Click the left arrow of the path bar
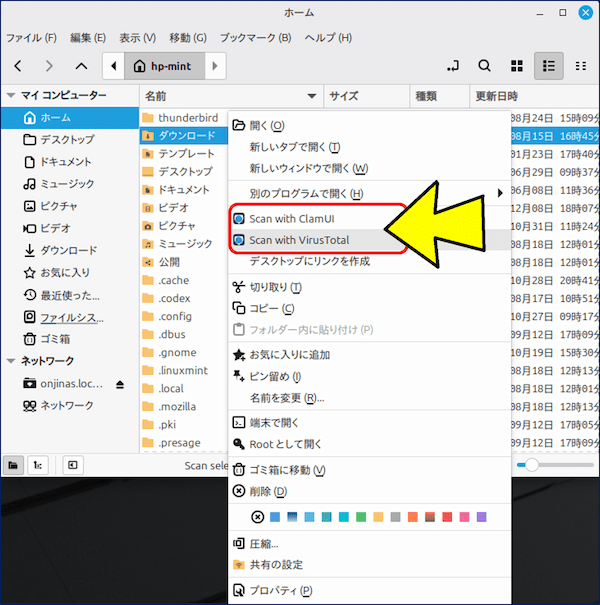The width and height of the screenshot is (600, 605). pos(113,66)
